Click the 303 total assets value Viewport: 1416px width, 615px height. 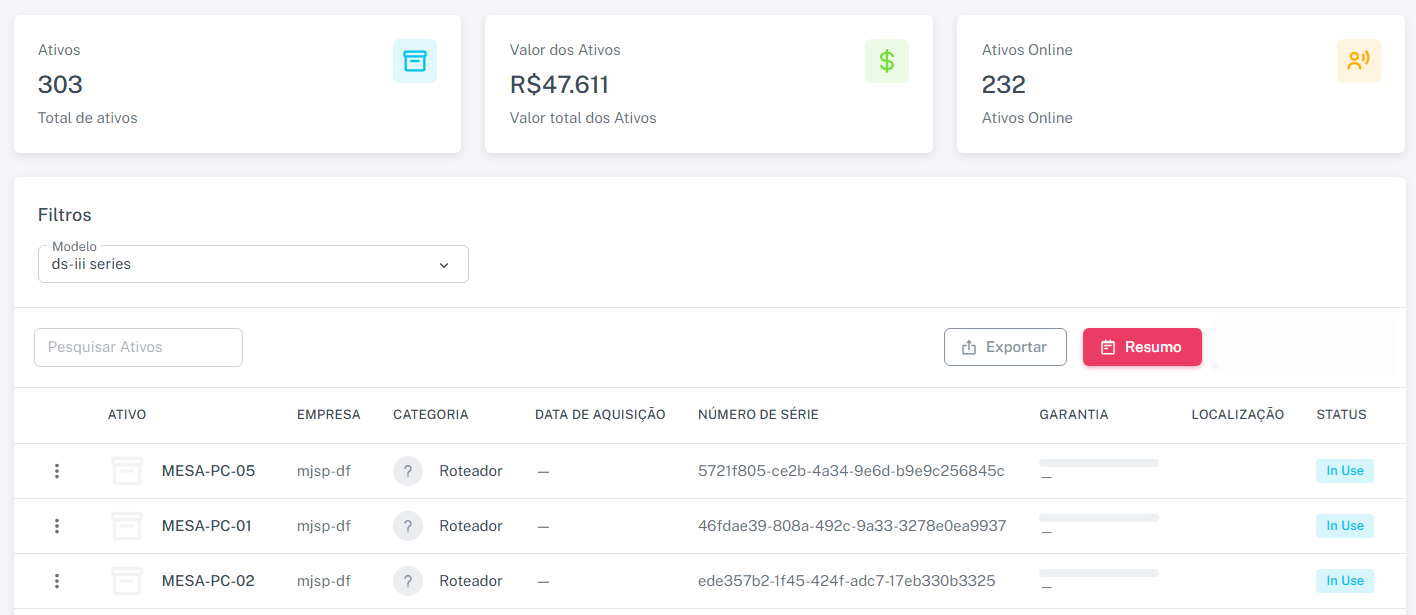[x=60, y=84]
